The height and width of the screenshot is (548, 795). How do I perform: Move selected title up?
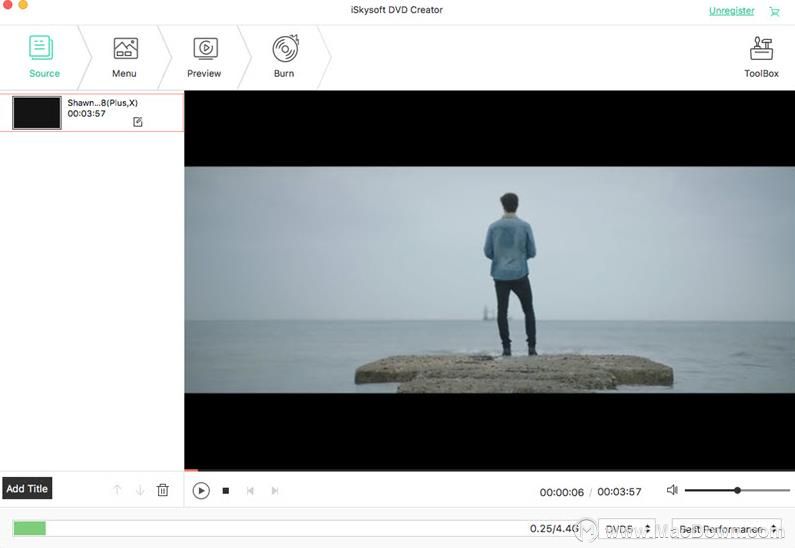(117, 490)
